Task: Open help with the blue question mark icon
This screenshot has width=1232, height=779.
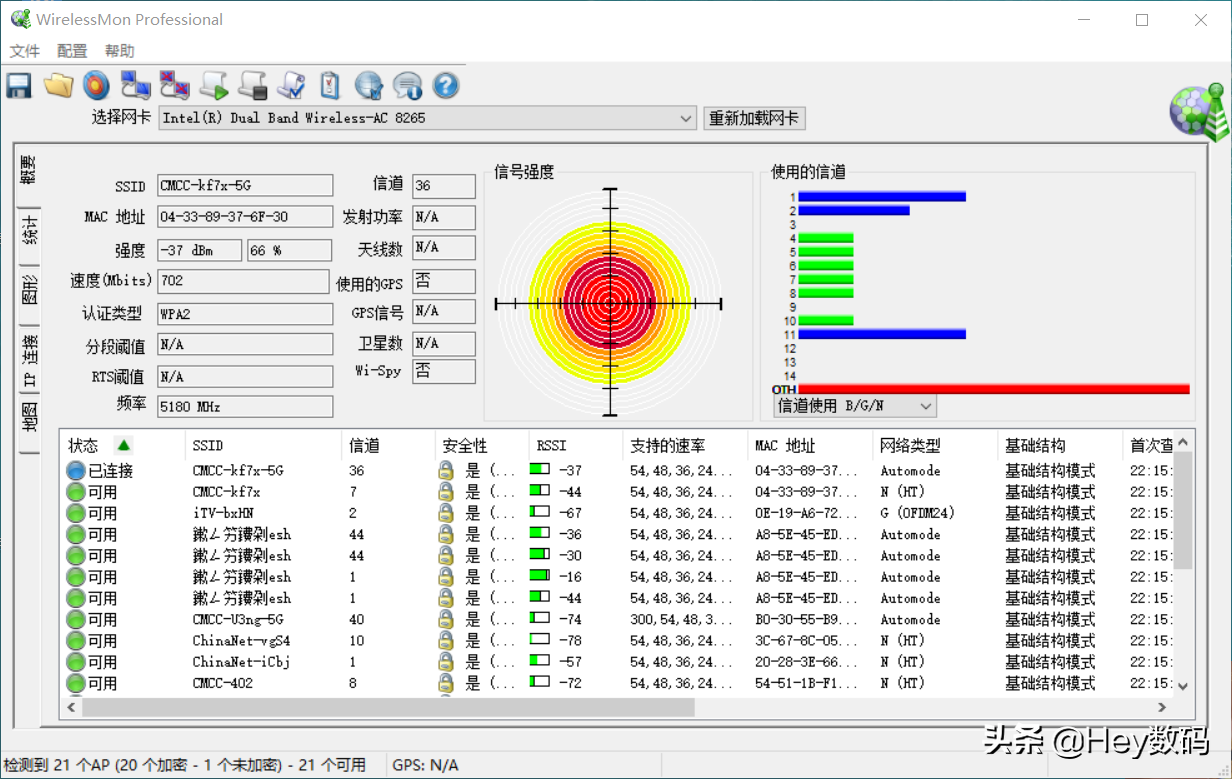Action: [x=446, y=86]
